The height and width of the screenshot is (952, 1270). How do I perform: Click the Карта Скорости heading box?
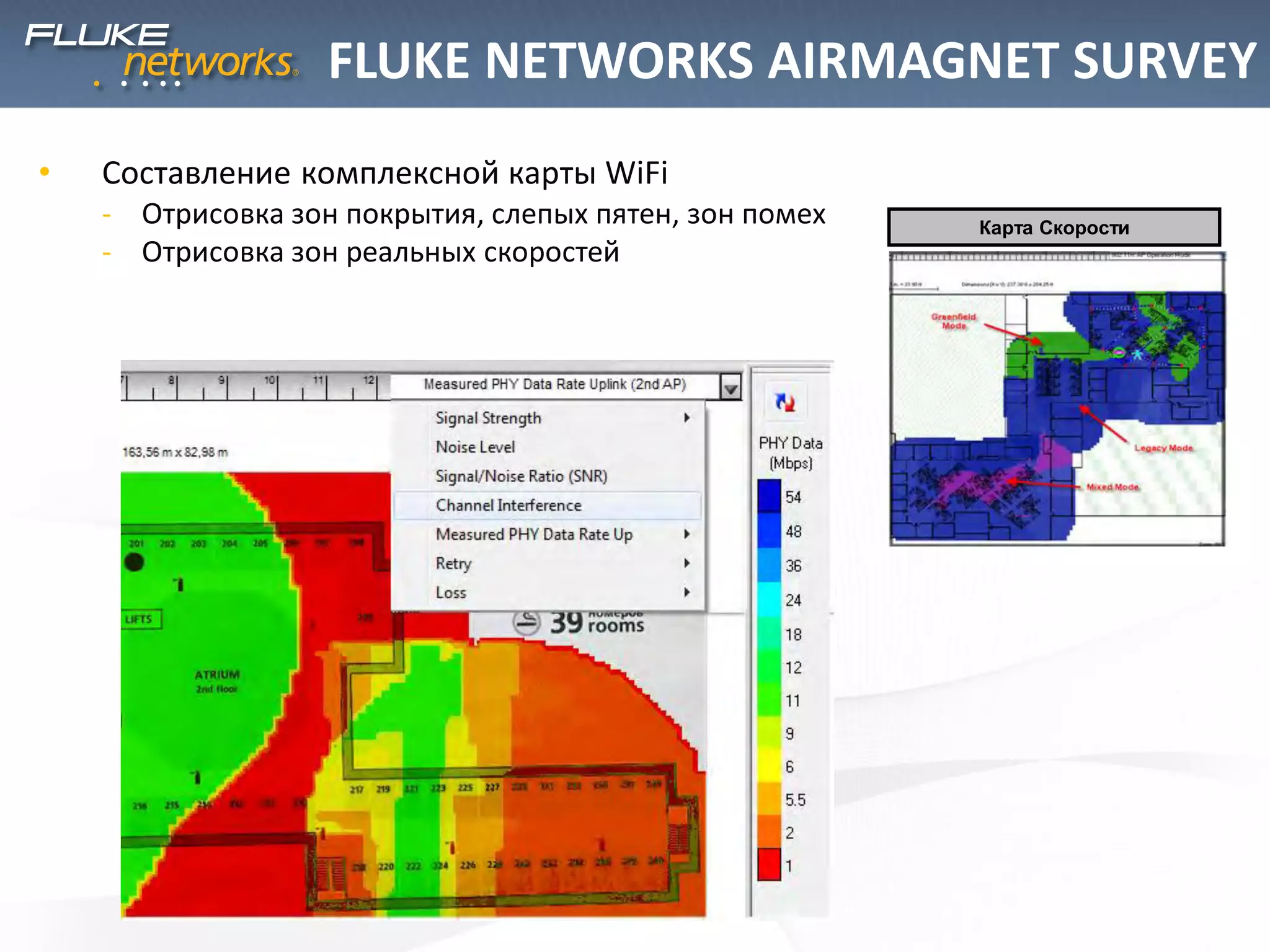pos(1054,227)
